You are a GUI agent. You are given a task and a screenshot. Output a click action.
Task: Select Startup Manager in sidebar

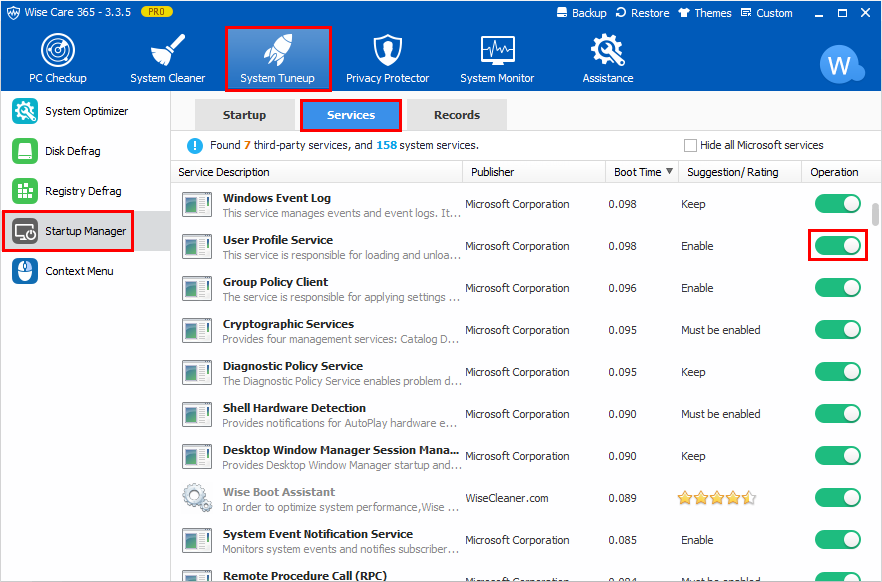(x=69, y=231)
